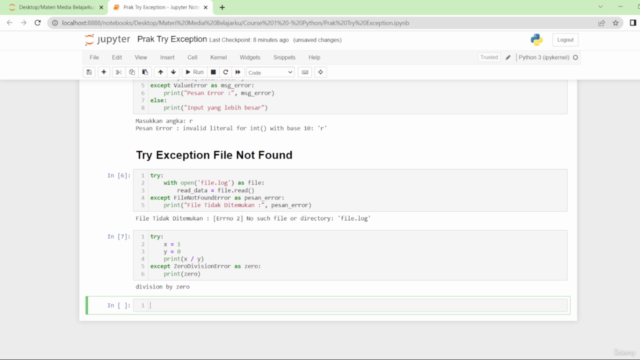The width and height of the screenshot is (640, 360).
Task: Click the Last Checkpoint 8 minutes ago text
Action: [x=249, y=40]
